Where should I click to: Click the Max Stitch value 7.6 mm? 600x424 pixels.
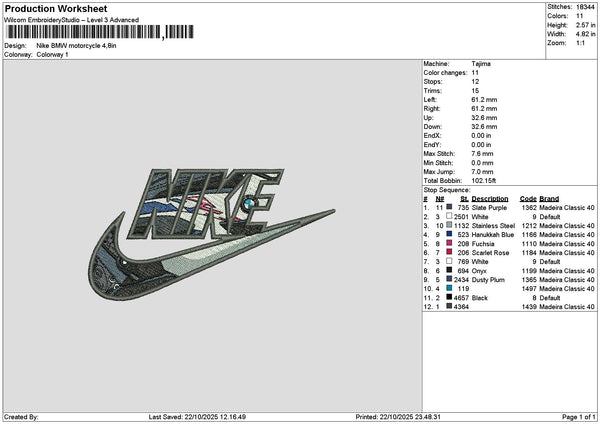[482, 153]
